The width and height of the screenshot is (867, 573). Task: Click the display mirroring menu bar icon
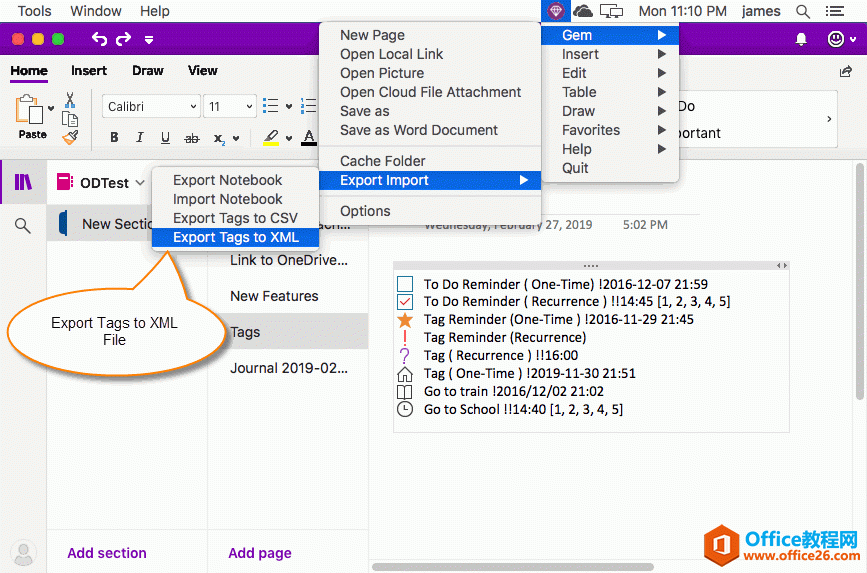(612, 11)
